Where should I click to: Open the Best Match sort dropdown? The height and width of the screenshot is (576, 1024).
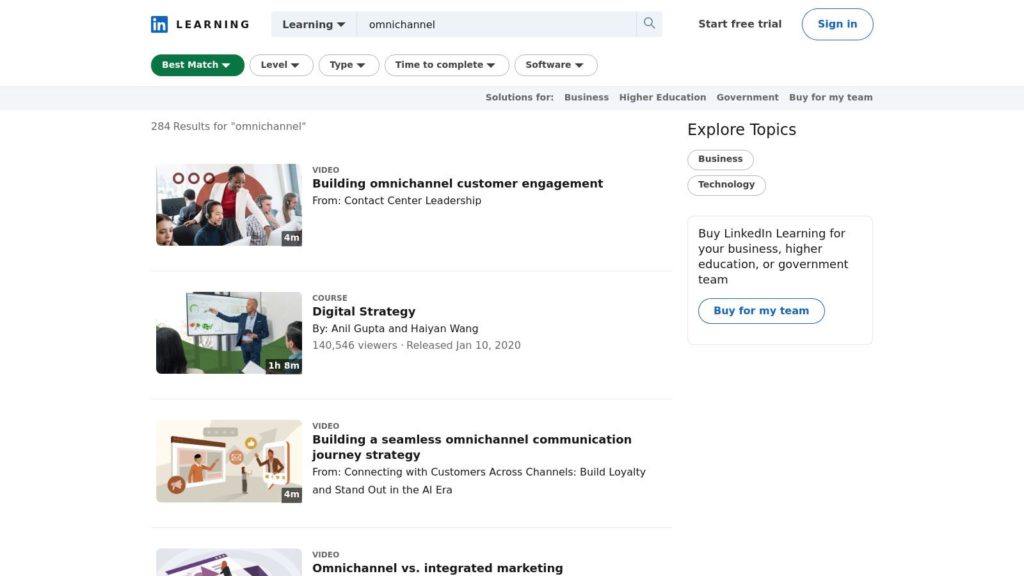[197, 65]
